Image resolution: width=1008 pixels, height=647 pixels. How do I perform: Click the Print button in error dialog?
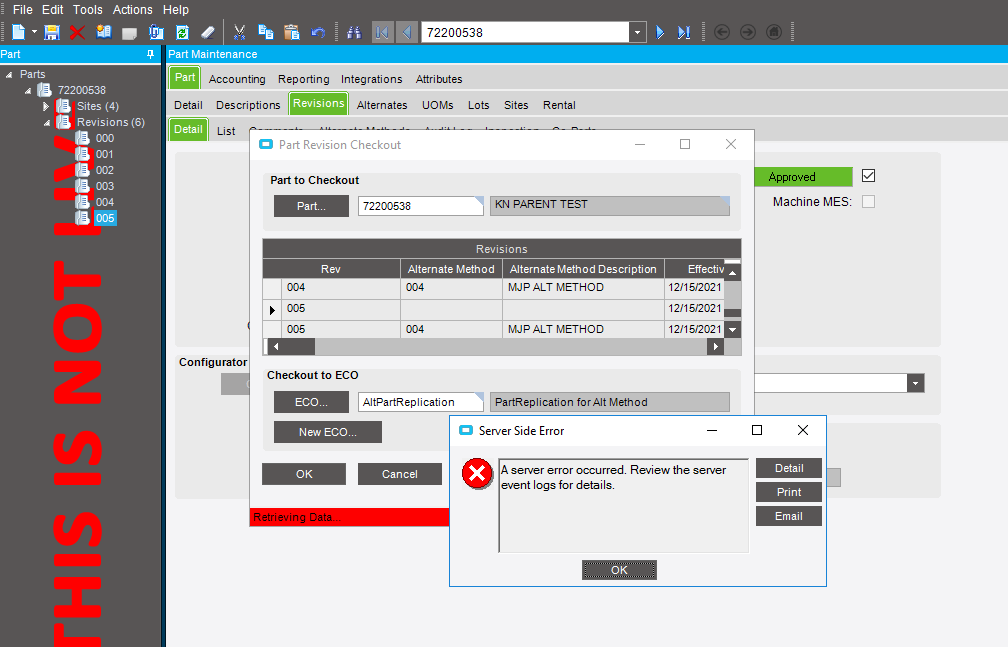pyautogui.click(x=789, y=492)
